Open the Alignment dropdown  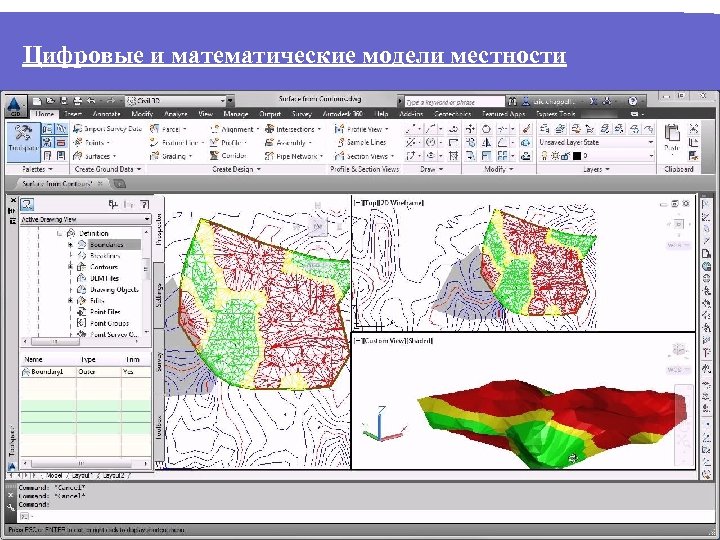click(x=235, y=129)
